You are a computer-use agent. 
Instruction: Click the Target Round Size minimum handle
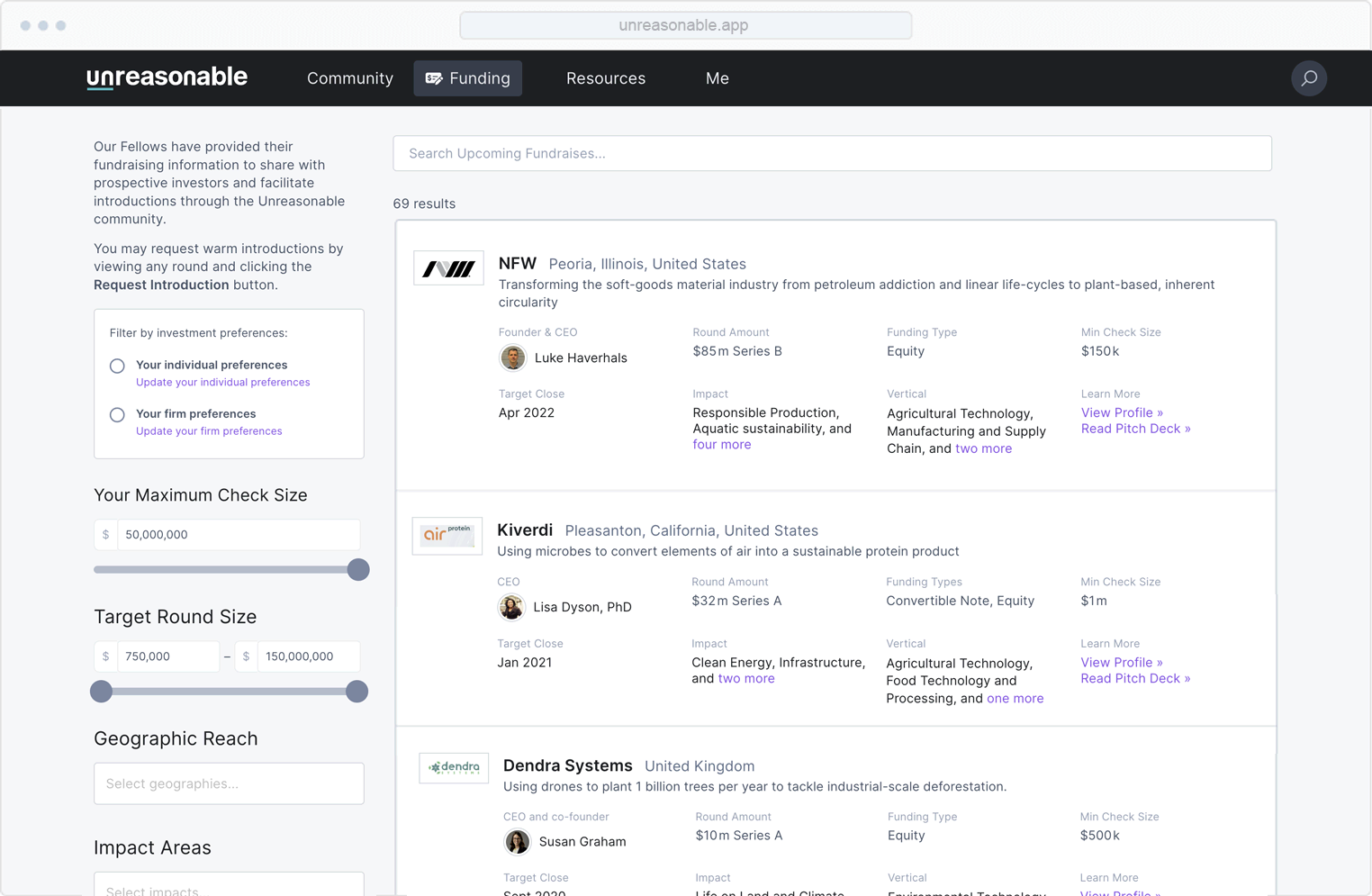pos(102,692)
